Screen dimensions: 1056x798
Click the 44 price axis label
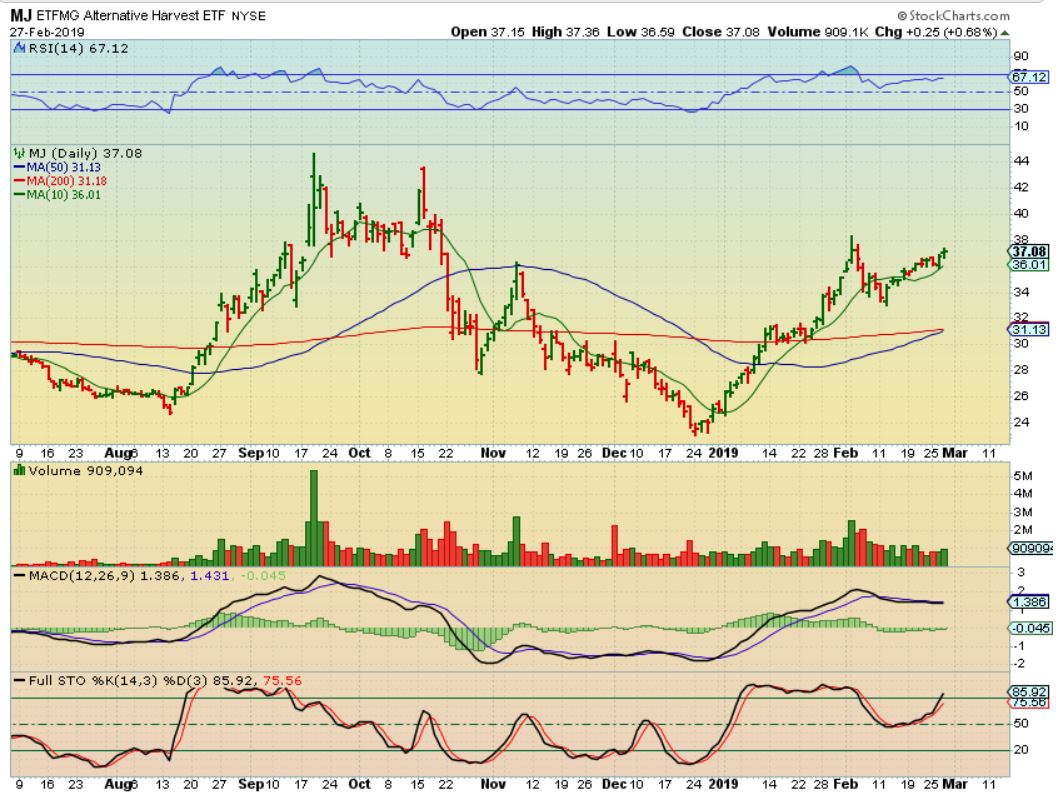tap(1021, 161)
